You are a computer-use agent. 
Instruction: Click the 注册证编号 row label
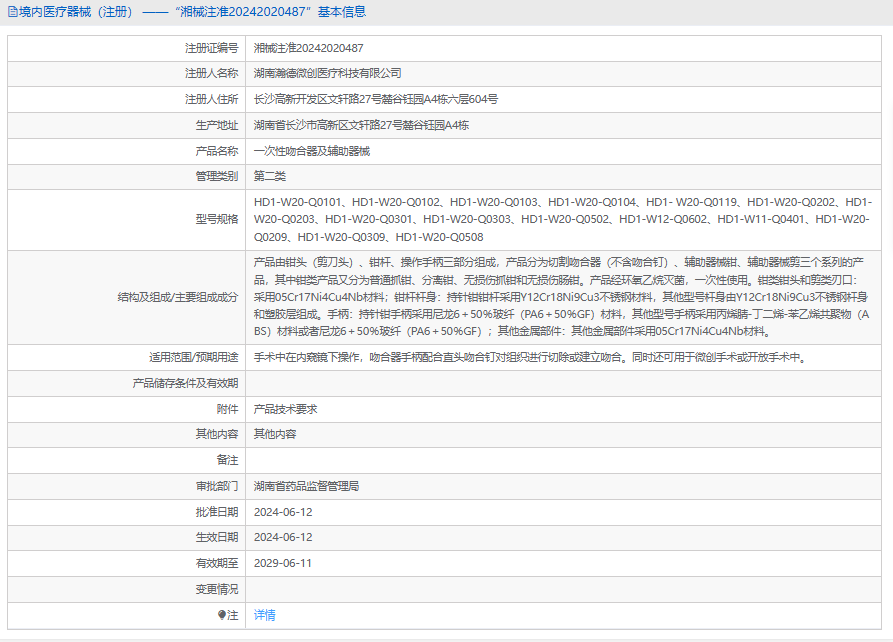click(211, 48)
